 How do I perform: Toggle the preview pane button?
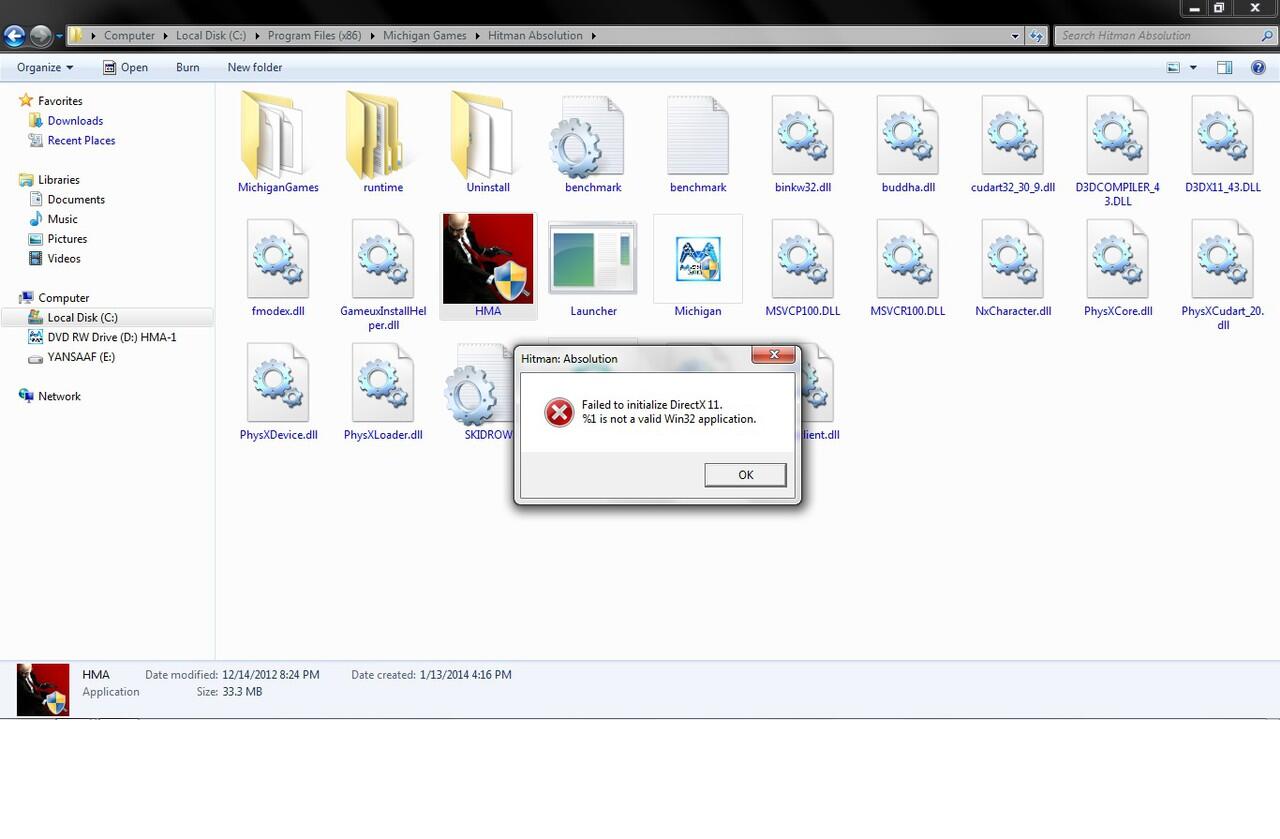point(1224,67)
